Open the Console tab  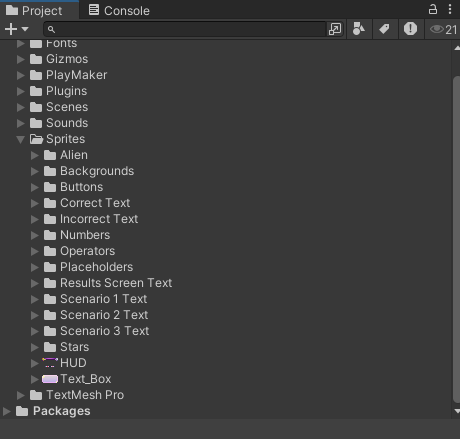click(x=119, y=11)
